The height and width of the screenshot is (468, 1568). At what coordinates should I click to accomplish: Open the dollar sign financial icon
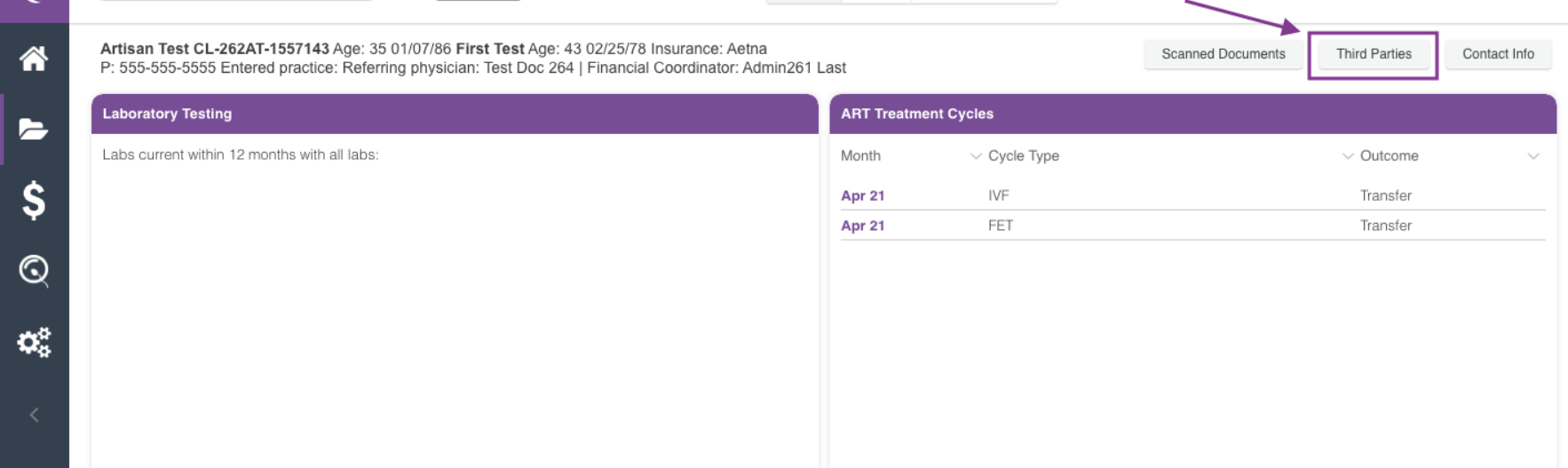(34, 200)
